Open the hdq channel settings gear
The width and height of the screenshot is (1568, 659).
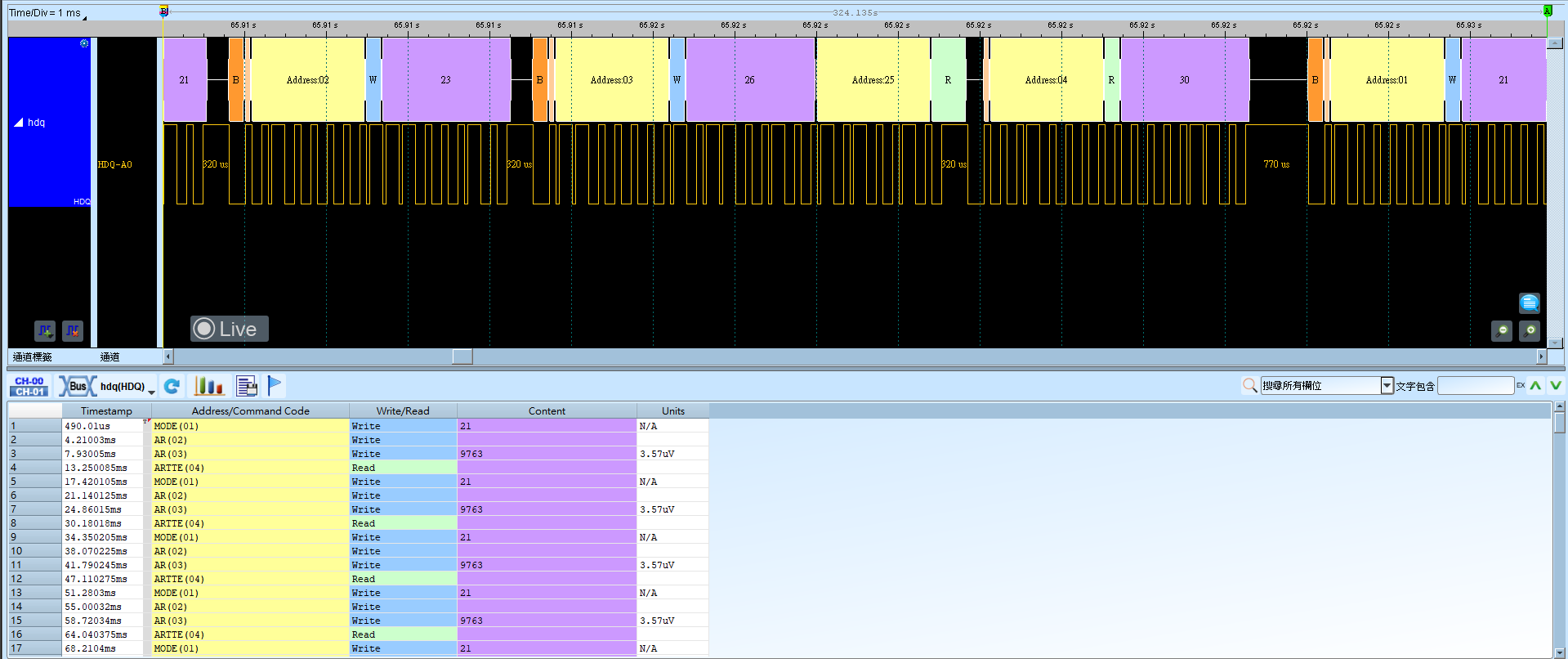pos(84,43)
